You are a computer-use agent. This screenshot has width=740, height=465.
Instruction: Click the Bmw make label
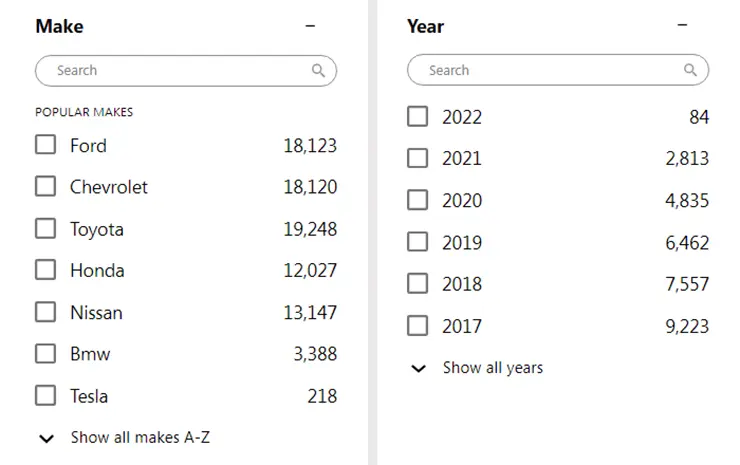[90, 354]
